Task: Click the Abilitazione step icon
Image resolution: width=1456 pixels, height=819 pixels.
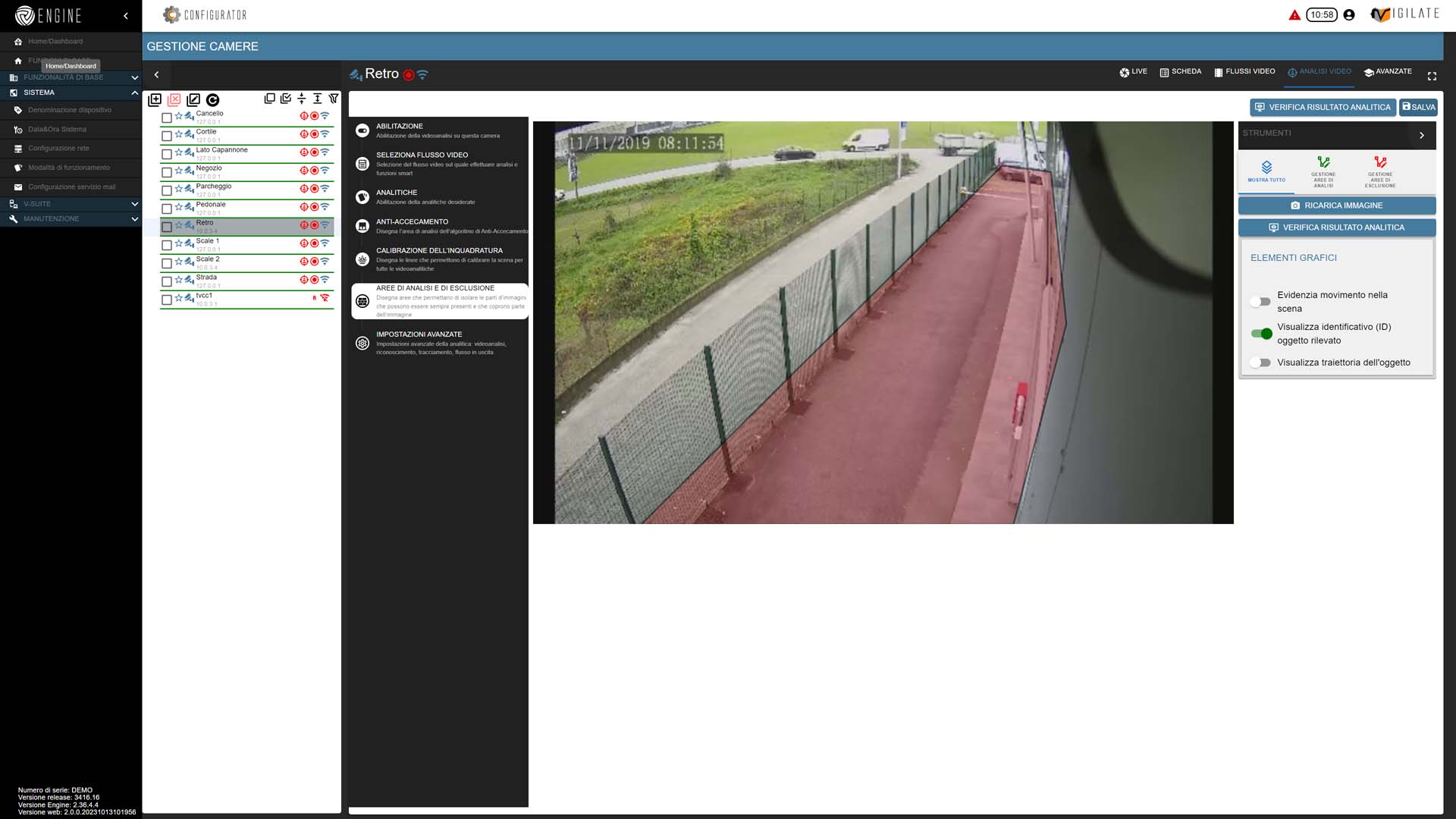Action: pos(362,130)
